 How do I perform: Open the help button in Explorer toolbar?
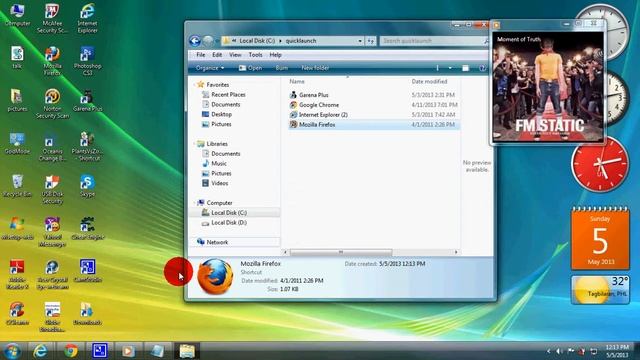(x=482, y=68)
